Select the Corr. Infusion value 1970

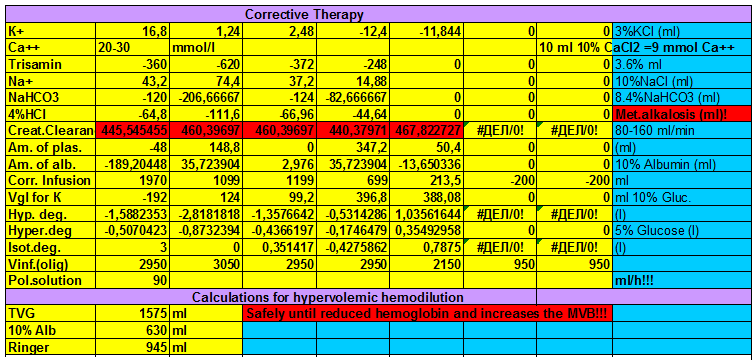pyautogui.click(x=132, y=181)
